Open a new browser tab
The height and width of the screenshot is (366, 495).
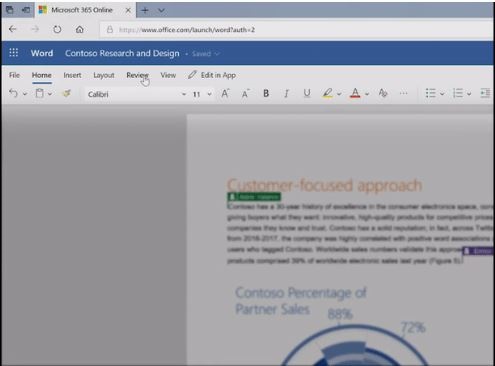(x=145, y=10)
